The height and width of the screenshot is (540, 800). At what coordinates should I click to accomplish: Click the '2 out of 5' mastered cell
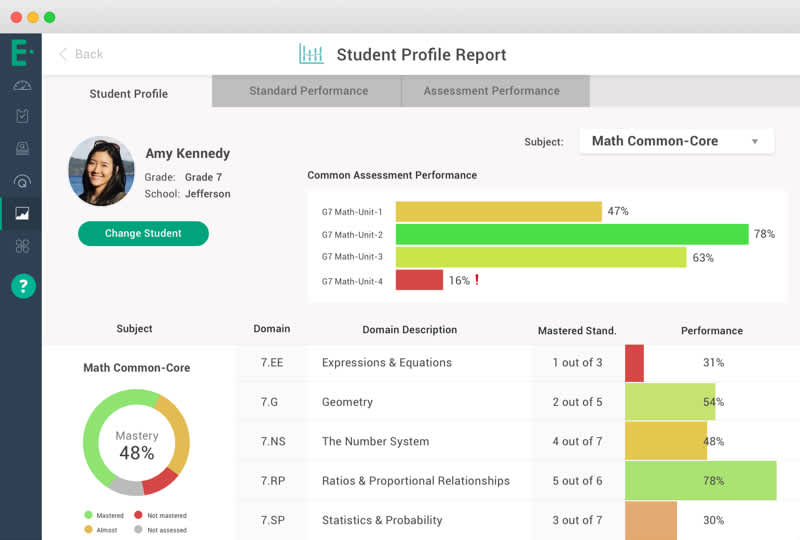(x=577, y=402)
